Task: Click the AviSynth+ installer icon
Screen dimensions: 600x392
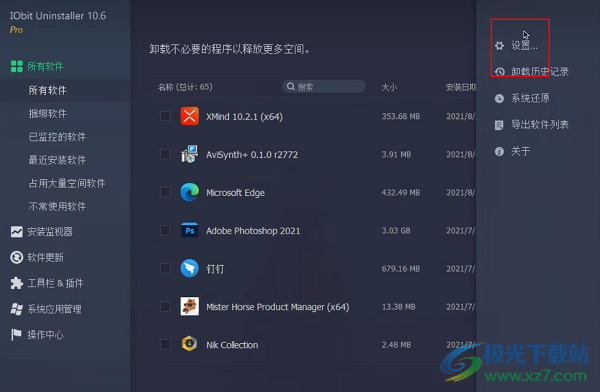Action: (189, 154)
